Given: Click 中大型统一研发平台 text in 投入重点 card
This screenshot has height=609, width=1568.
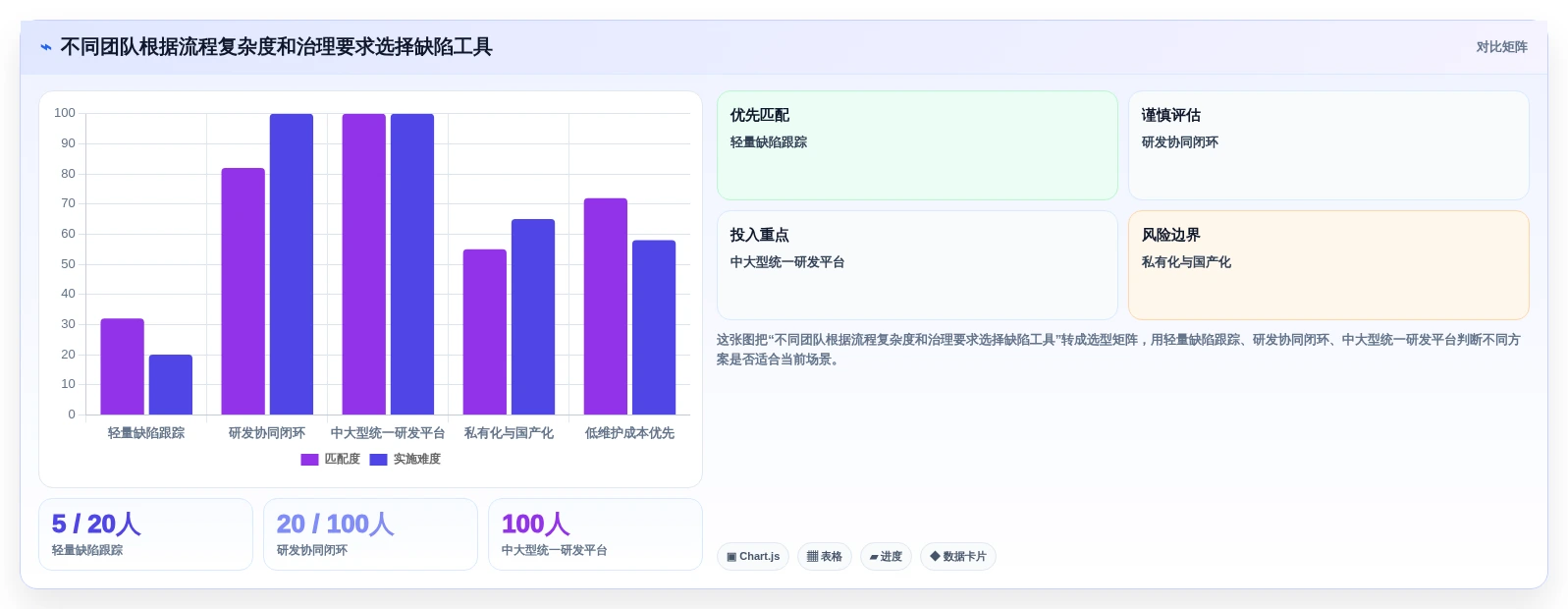Looking at the screenshot, I should pyautogui.click(x=787, y=262).
